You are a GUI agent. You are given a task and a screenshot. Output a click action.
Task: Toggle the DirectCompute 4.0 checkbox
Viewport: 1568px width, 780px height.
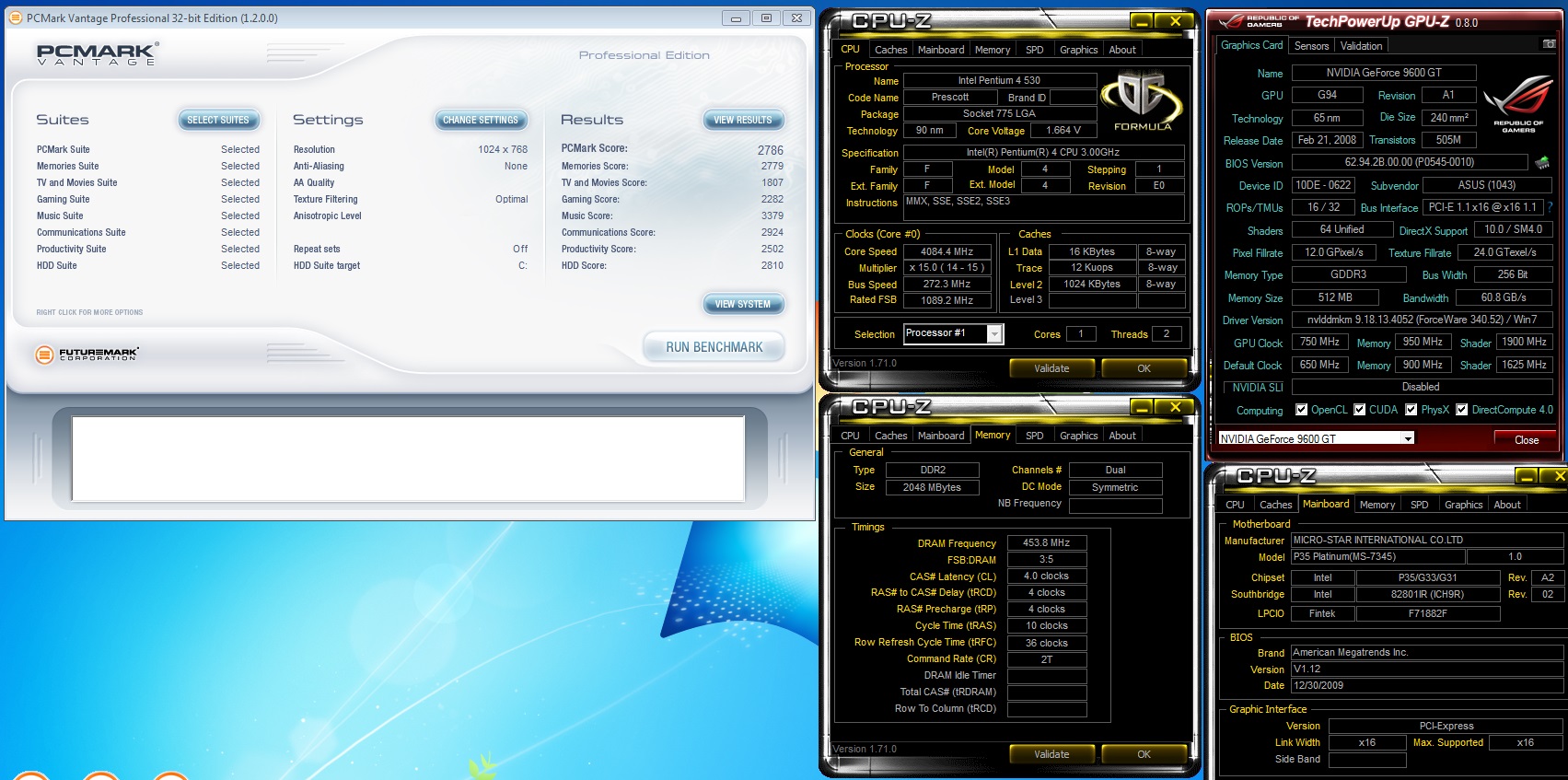tap(1462, 410)
